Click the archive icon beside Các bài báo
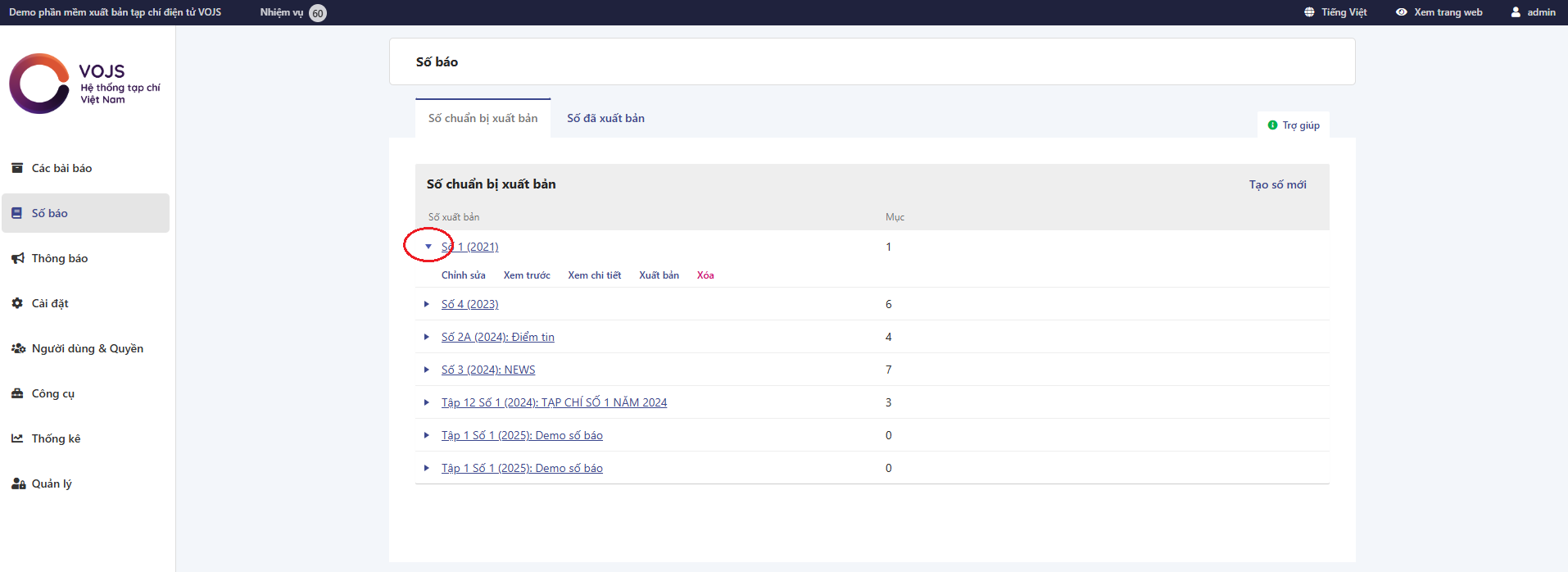The image size is (1568, 572). 17,168
